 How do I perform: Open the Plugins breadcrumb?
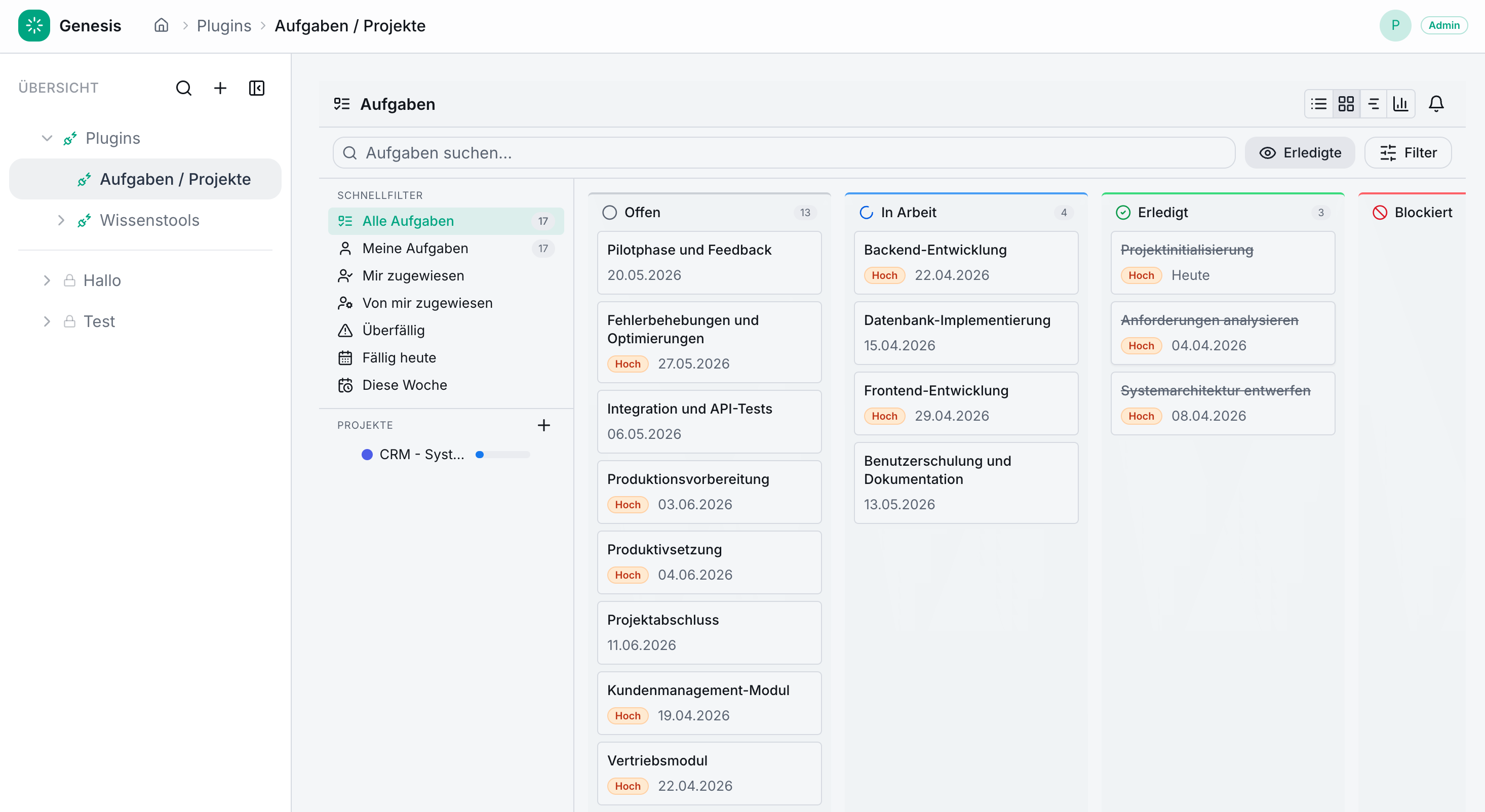(224, 25)
